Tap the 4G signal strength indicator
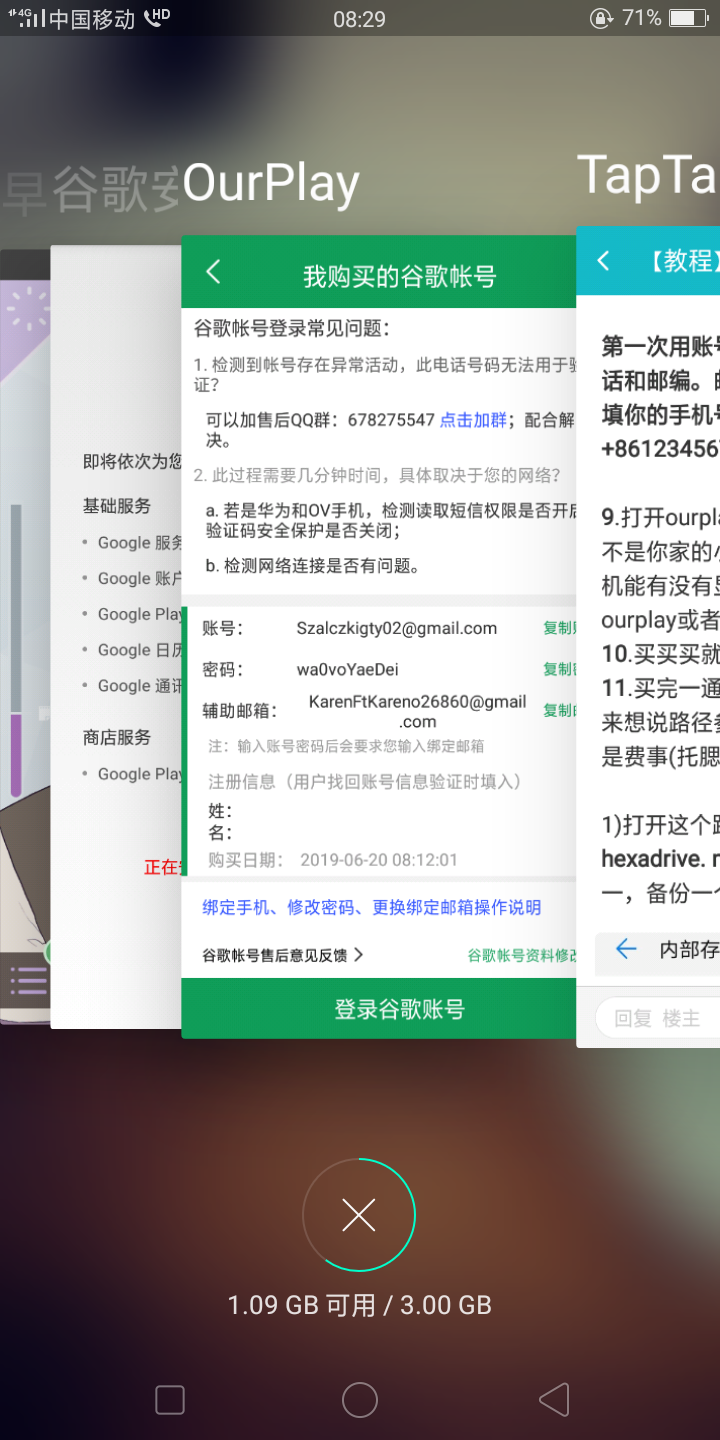Viewport: 720px width, 1440px height. coord(25,18)
